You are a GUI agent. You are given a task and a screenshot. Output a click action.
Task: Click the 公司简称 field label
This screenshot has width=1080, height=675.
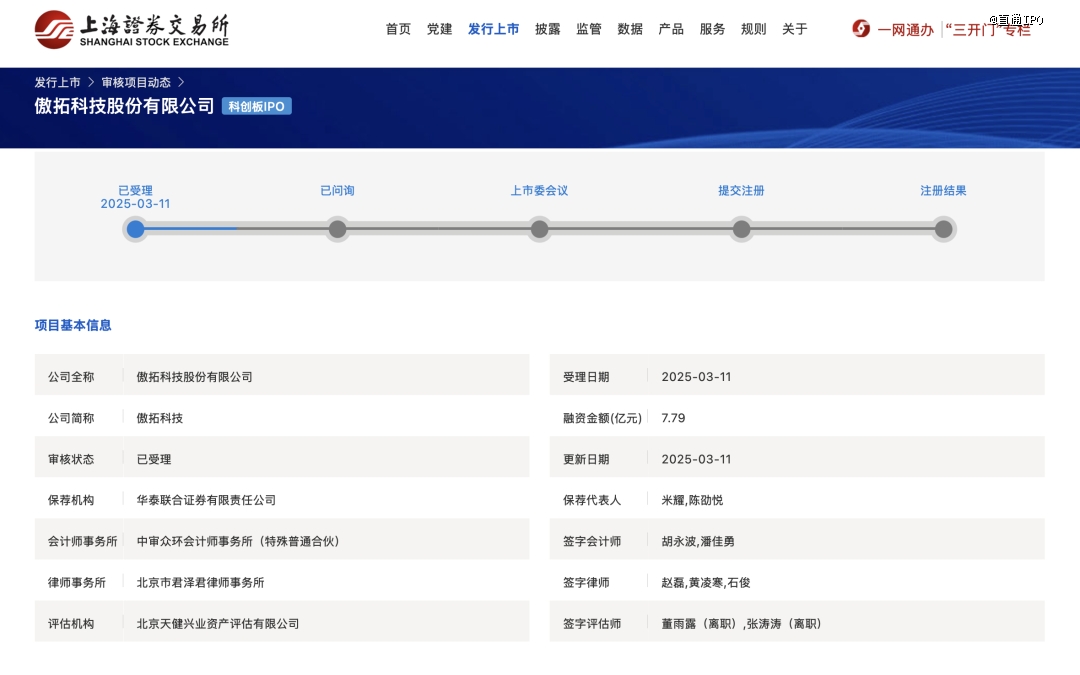pos(71,418)
